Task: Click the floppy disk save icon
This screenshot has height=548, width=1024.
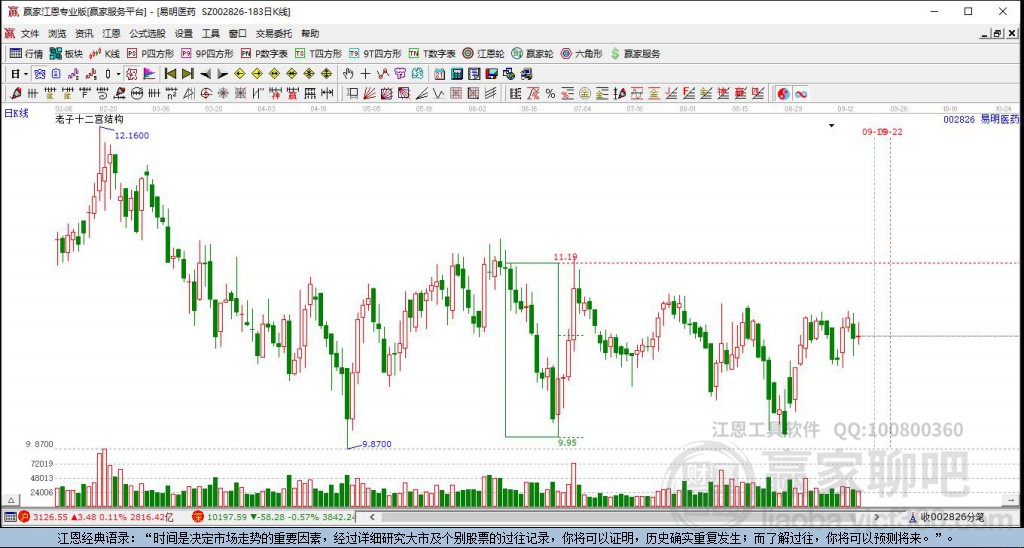Action: 492,74
